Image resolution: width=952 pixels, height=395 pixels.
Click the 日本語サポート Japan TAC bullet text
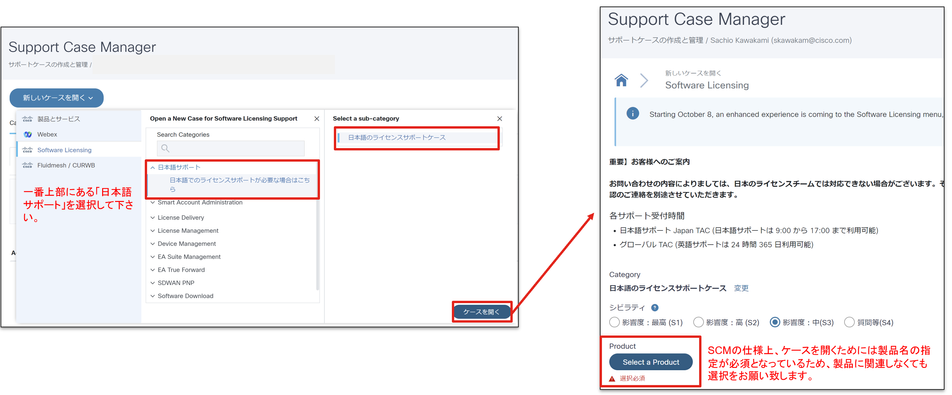point(748,231)
